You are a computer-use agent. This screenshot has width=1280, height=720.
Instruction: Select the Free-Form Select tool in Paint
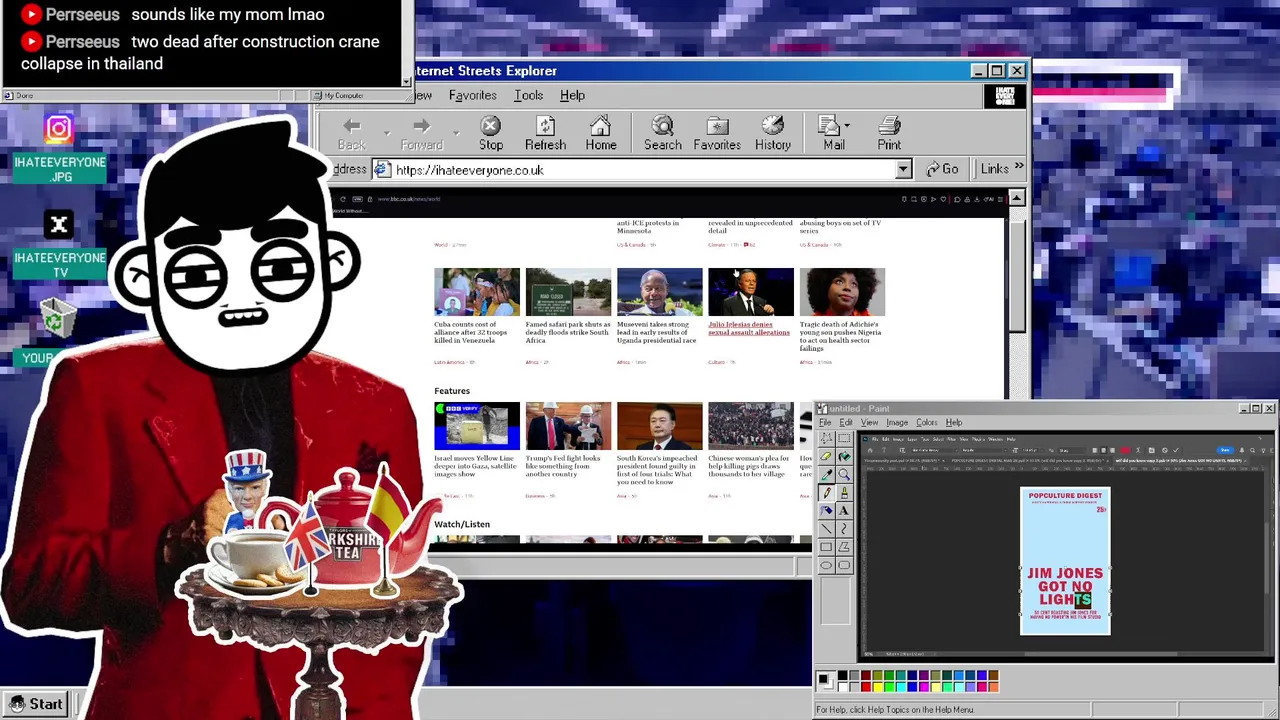tap(826, 438)
